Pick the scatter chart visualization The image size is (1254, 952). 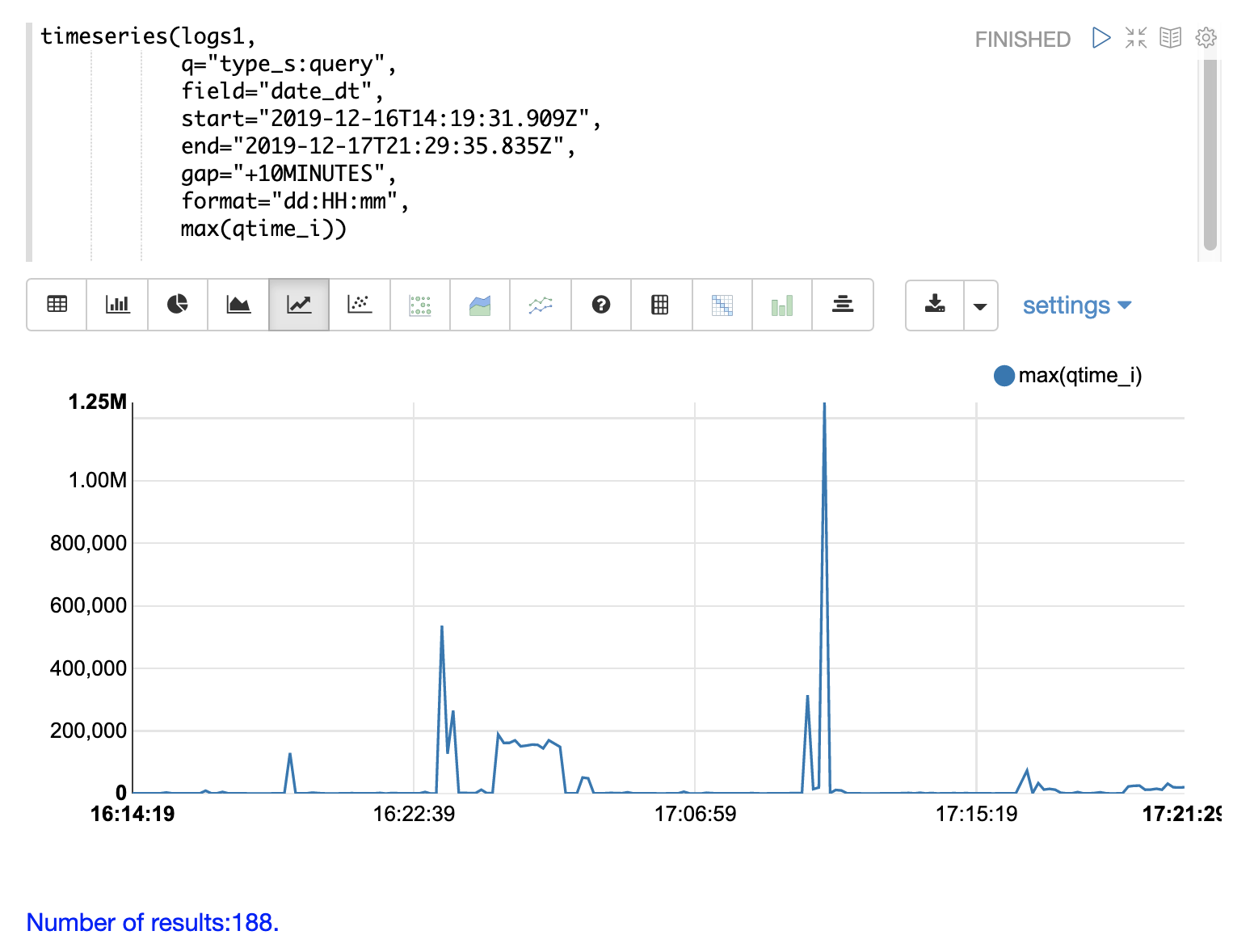point(360,305)
